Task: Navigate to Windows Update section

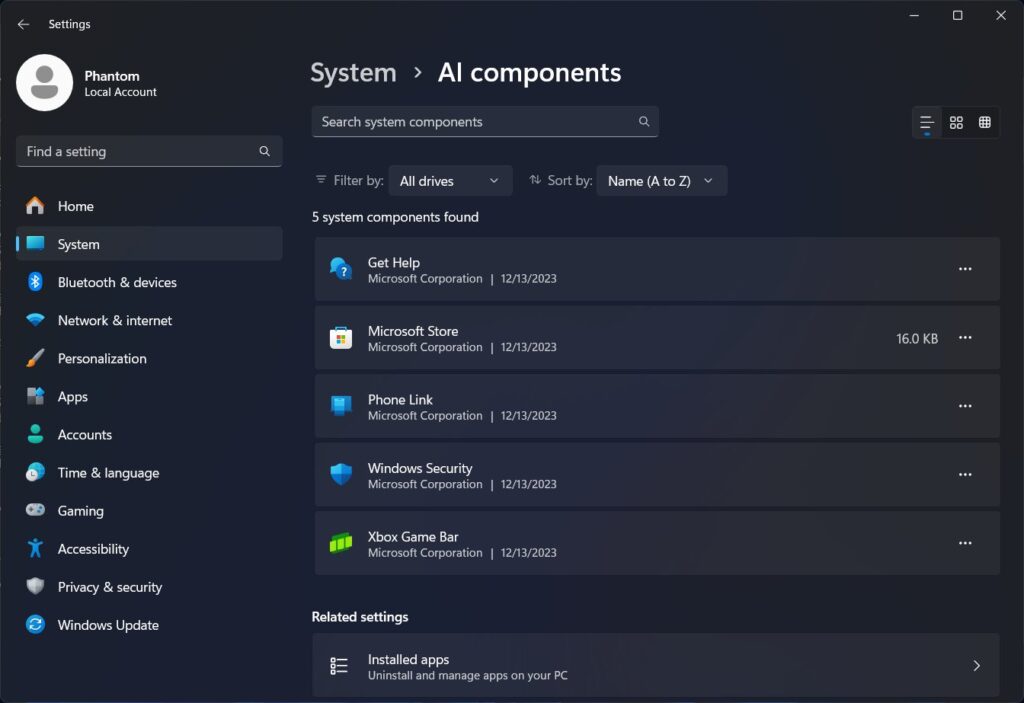Action: tap(108, 625)
